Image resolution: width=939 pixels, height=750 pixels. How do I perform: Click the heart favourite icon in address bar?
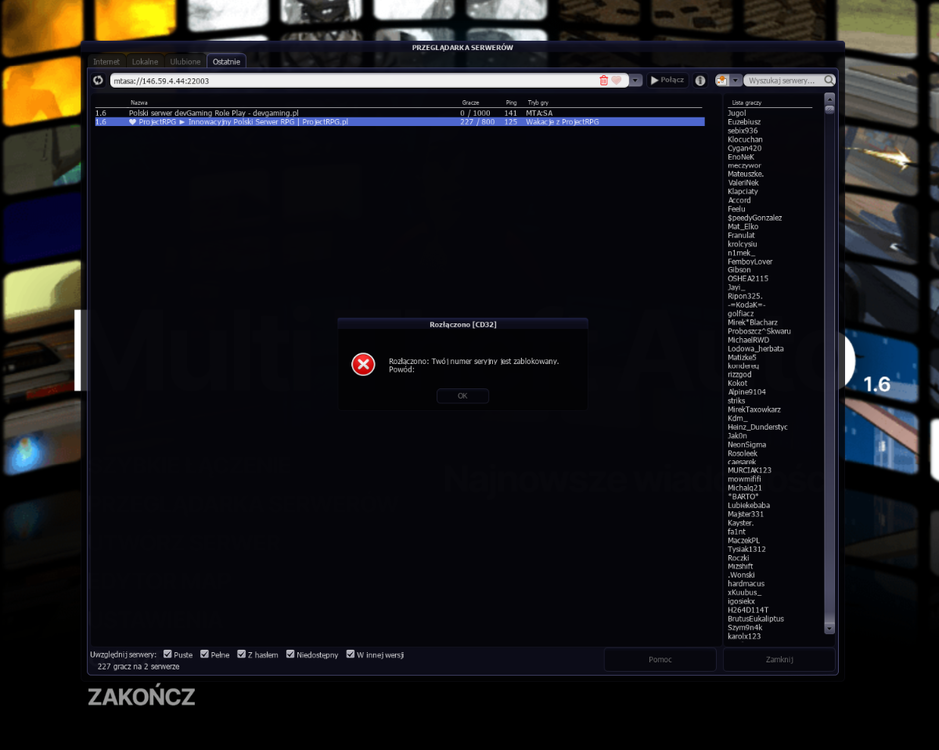[616, 80]
